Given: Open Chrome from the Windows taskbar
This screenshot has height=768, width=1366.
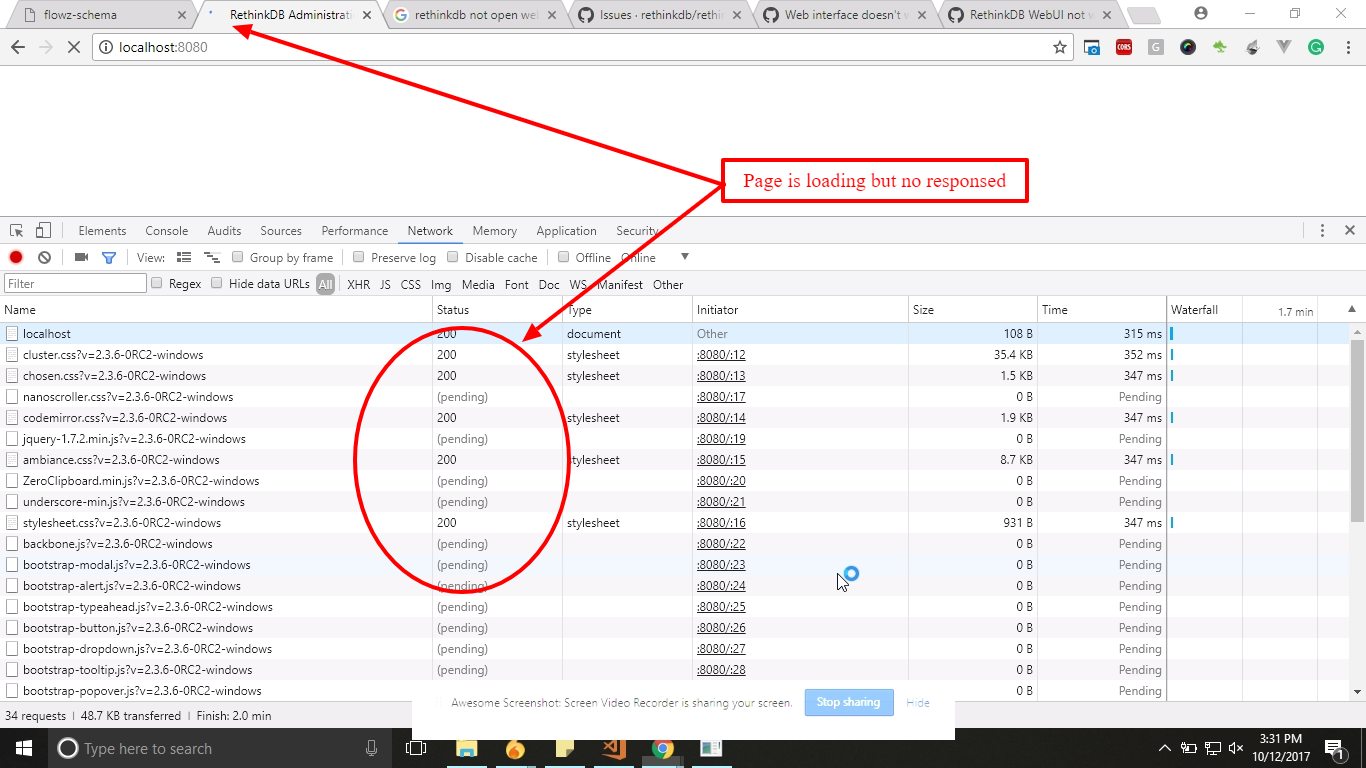Looking at the screenshot, I should tap(662, 748).
